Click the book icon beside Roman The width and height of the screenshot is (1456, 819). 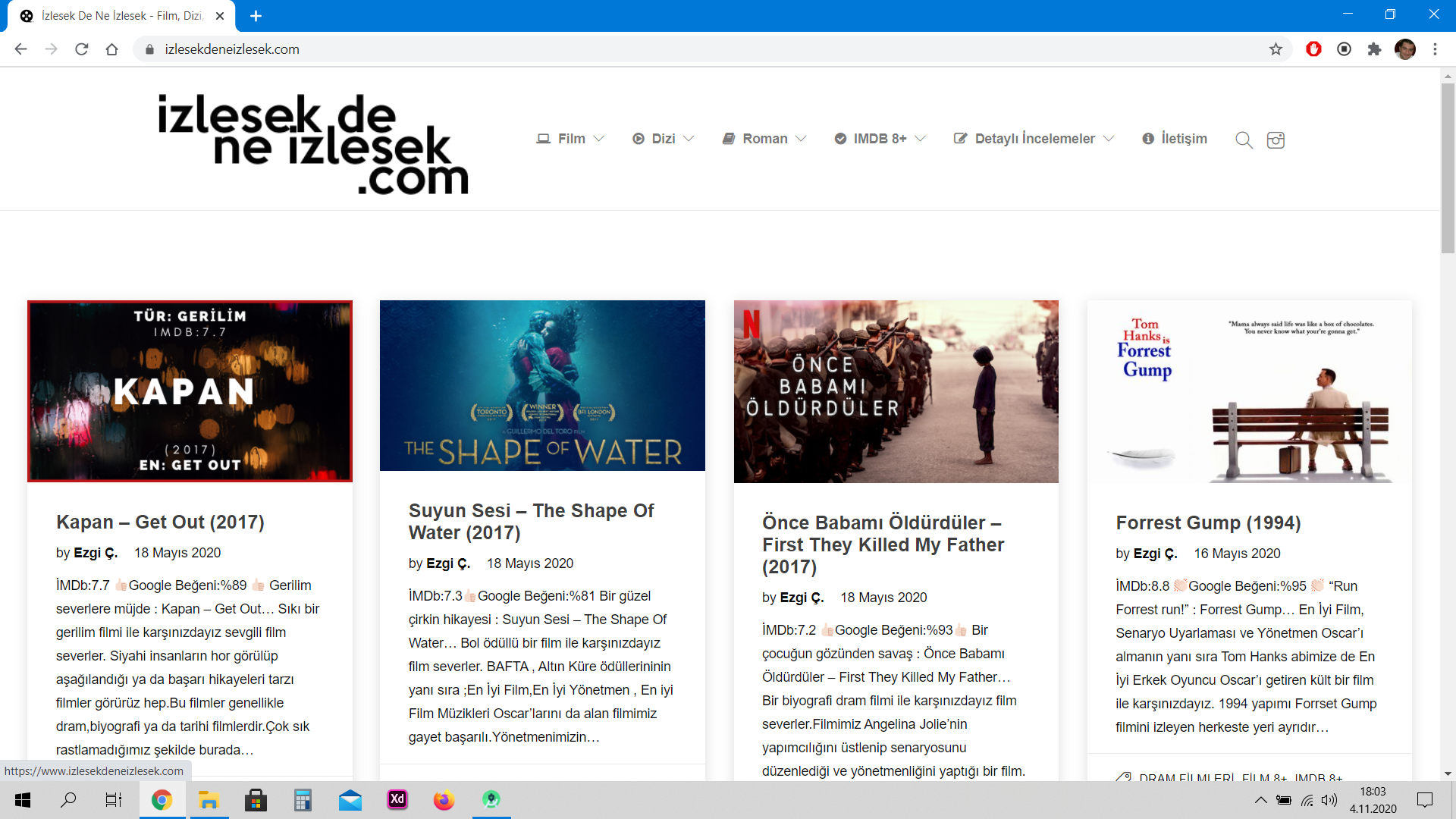(x=729, y=139)
